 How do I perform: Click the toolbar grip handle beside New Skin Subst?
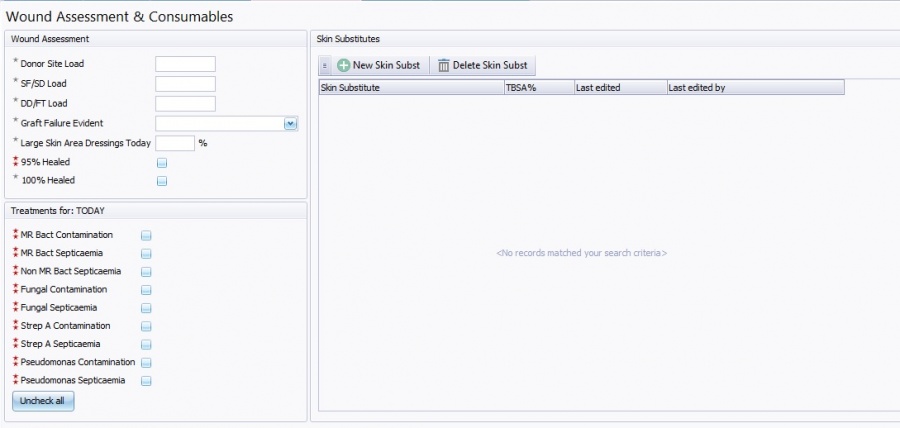(325, 65)
